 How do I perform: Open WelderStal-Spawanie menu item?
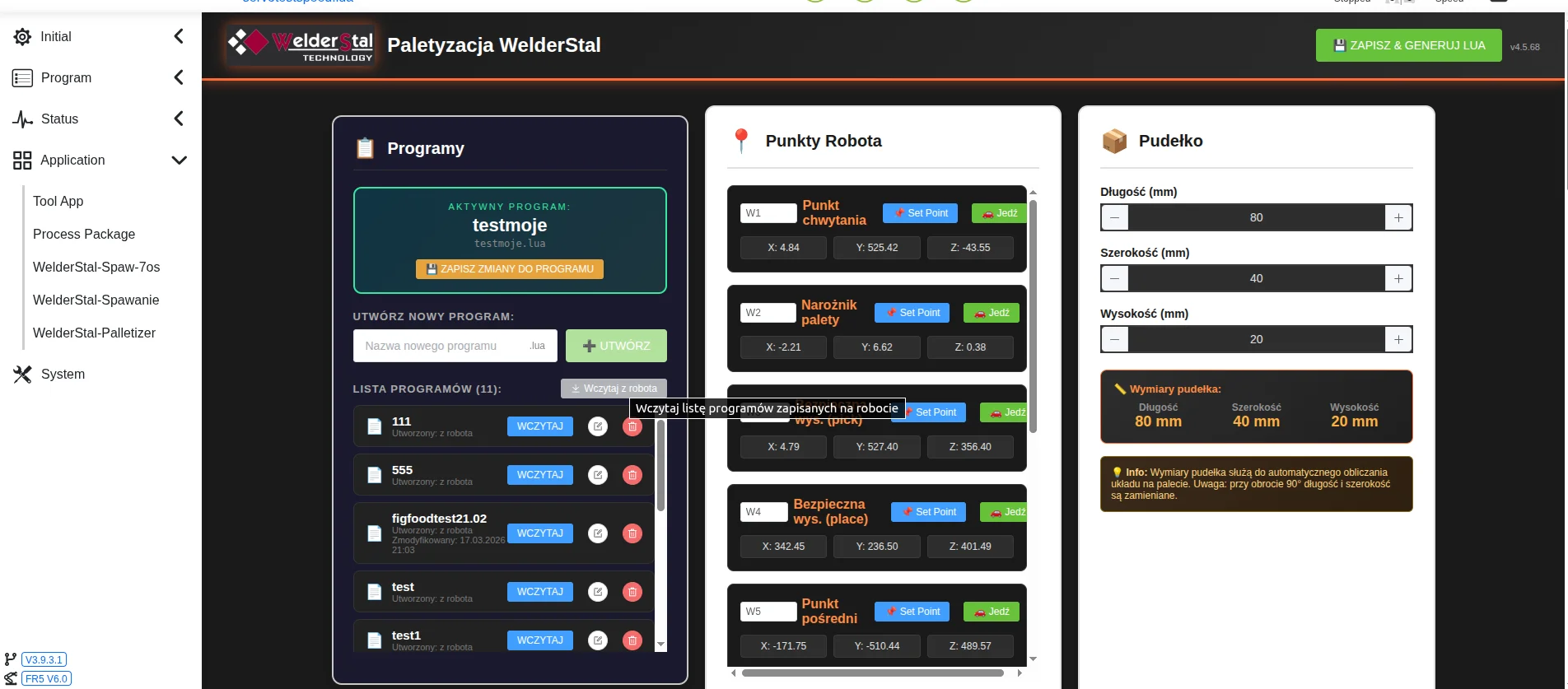tap(96, 300)
